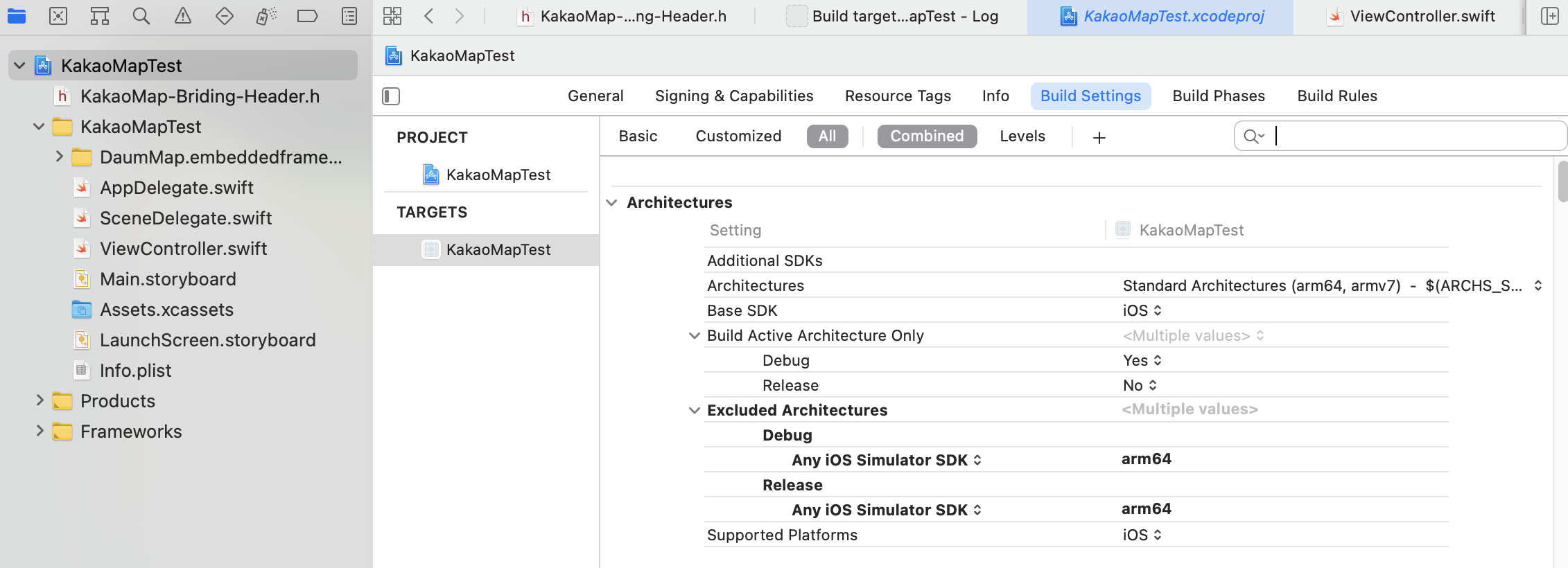Collapse Excluded Architectures setting
This screenshot has width=1568, height=568.
coord(694,411)
